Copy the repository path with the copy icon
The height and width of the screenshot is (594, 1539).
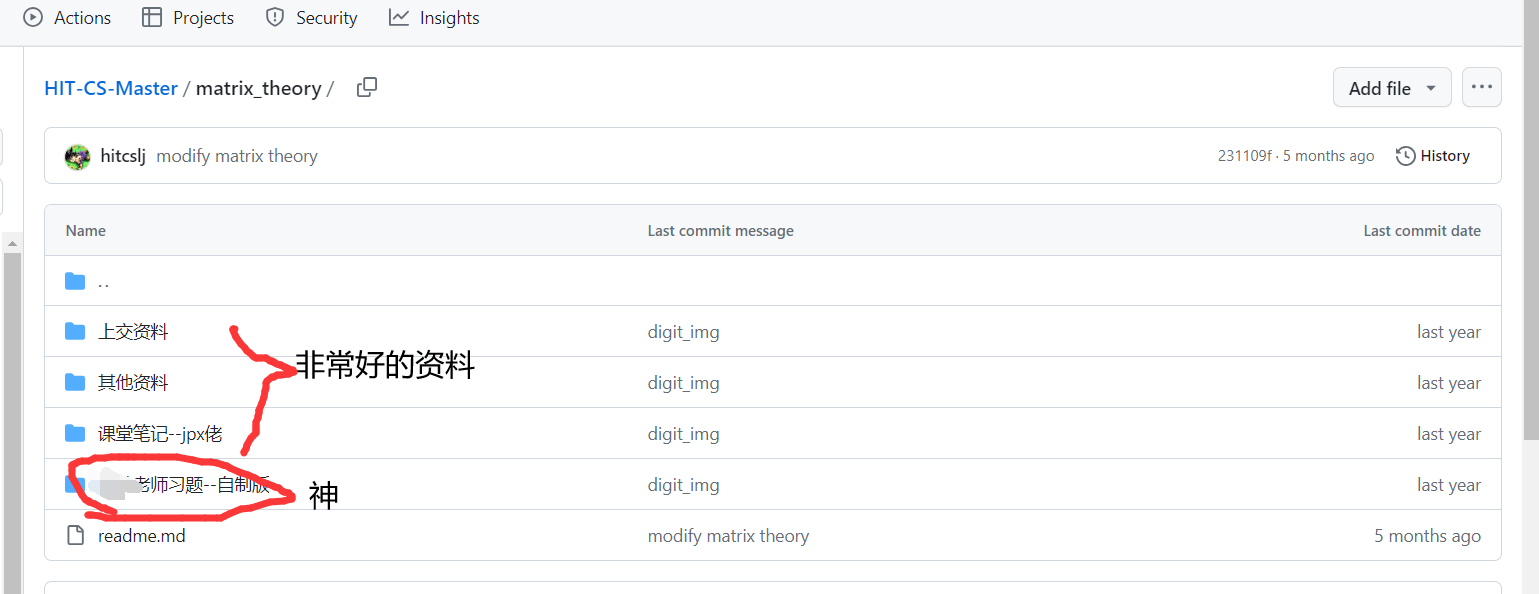(367, 87)
